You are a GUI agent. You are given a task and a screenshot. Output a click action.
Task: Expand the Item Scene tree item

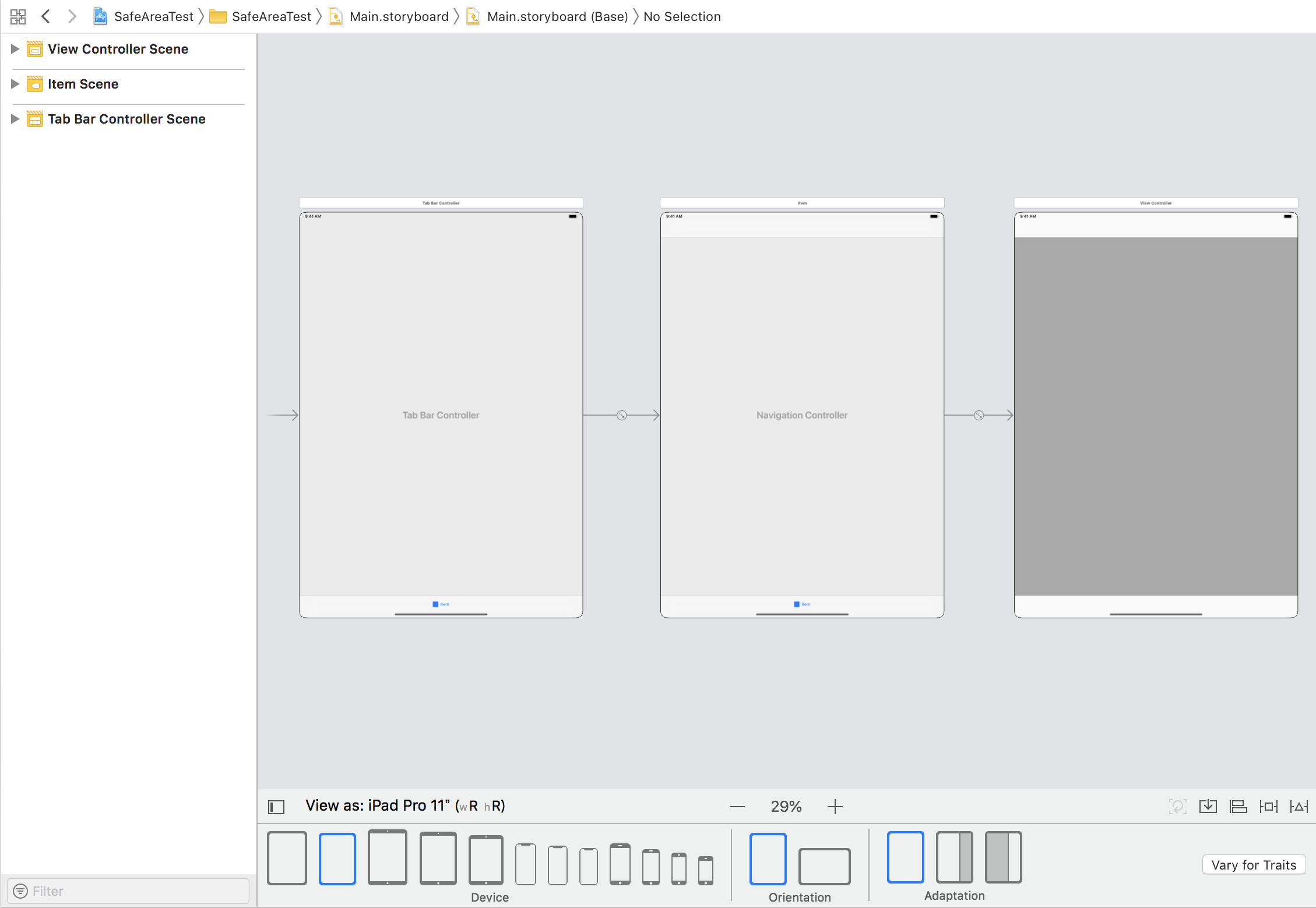point(14,84)
